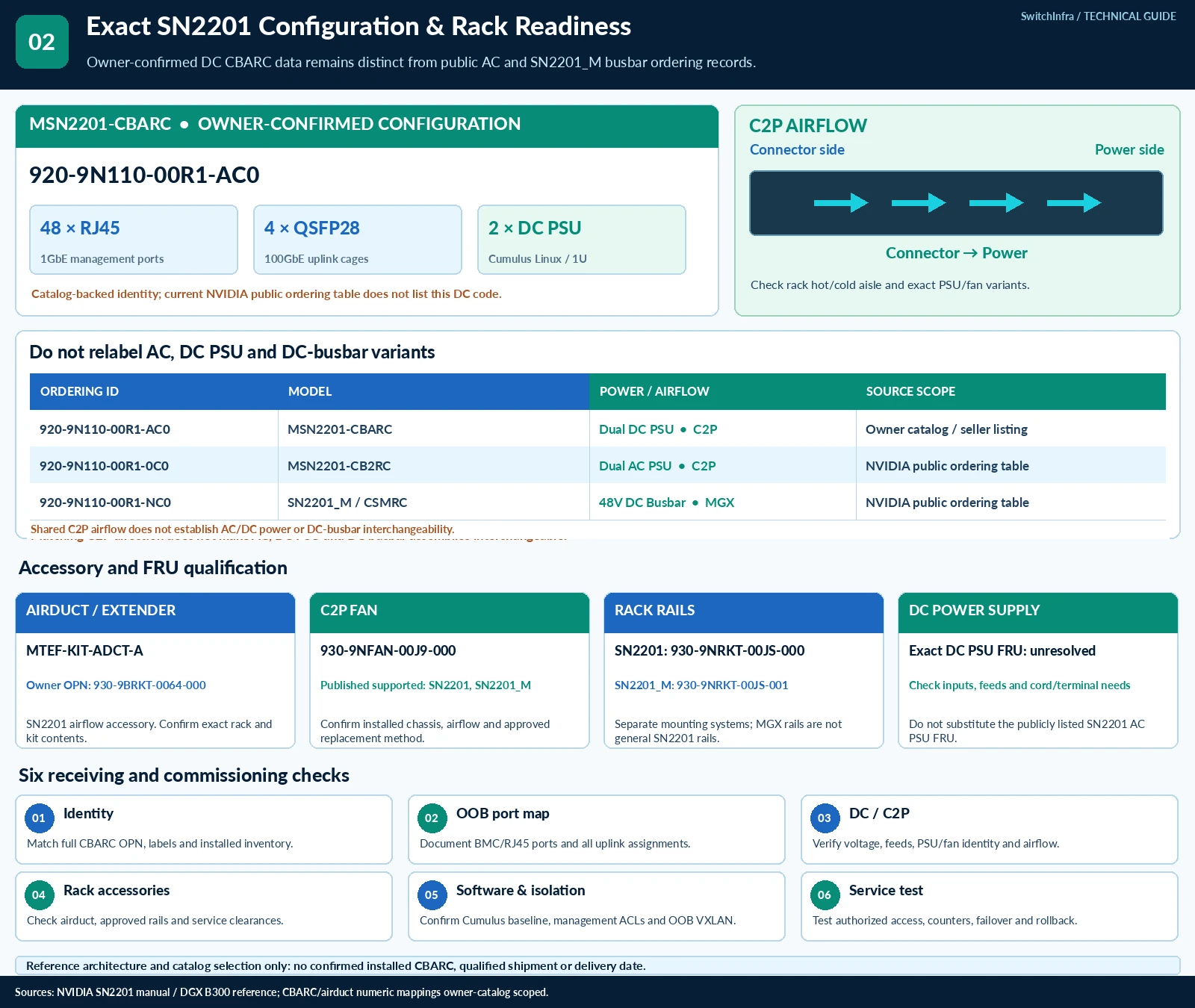The width and height of the screenshot is (1195, 1008).
Task: Click the DC POWER SUPPLY card header
Action: point(1038,613)
